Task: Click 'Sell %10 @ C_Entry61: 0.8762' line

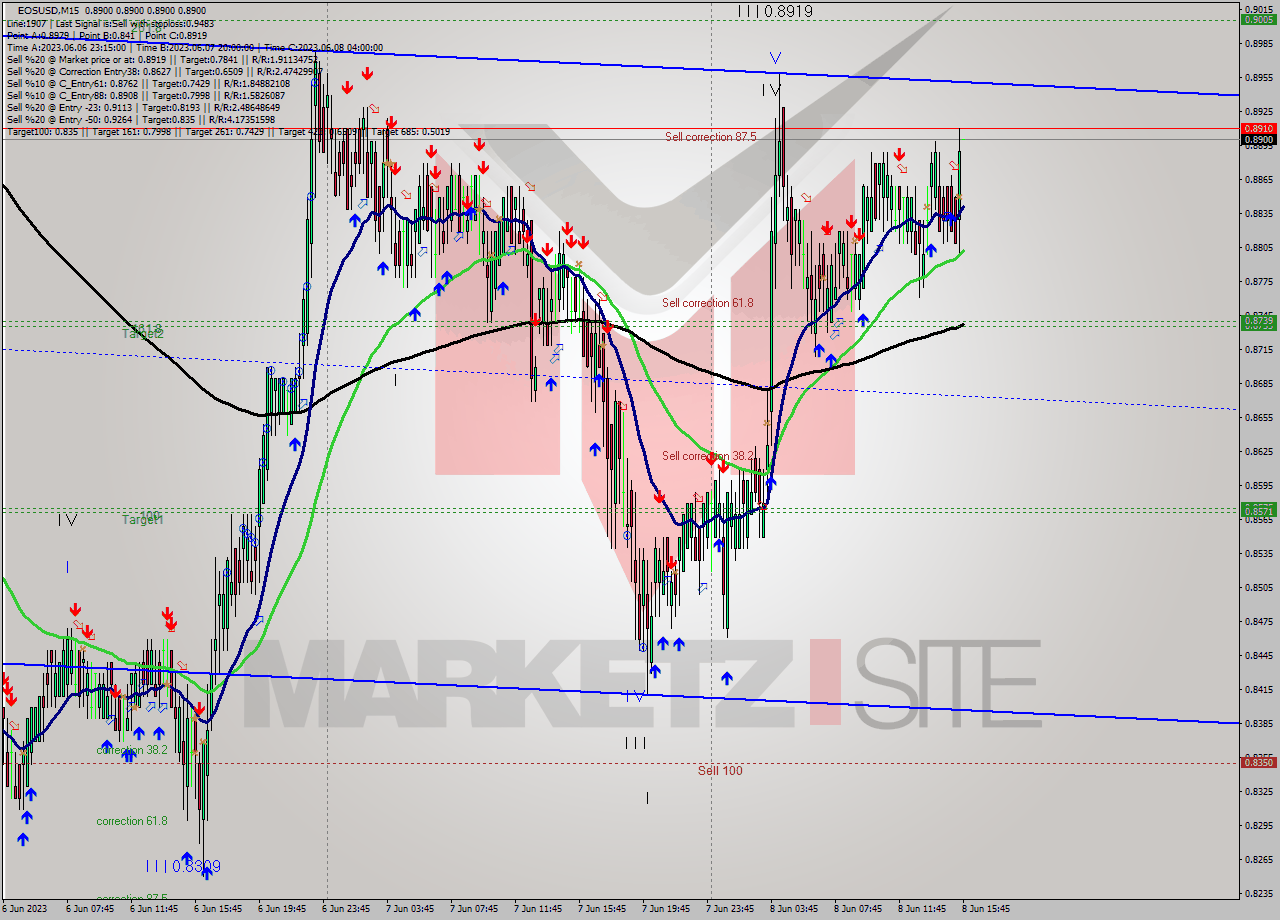Action: click(x=148, y=83)
